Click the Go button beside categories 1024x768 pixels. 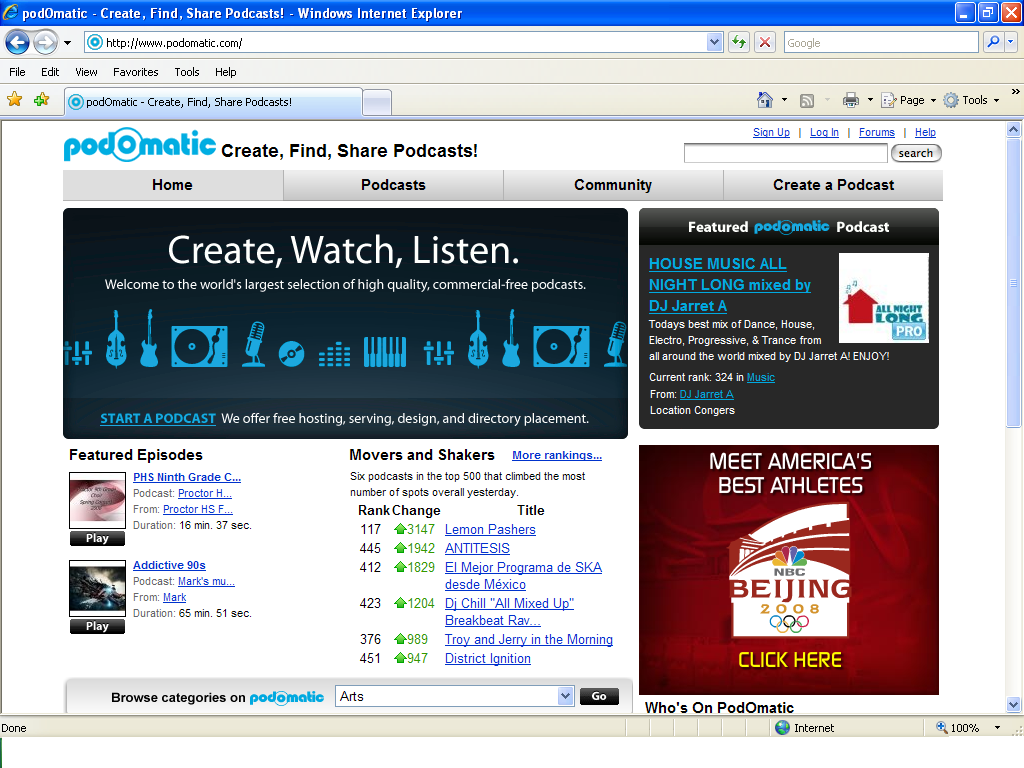[599, 696]
